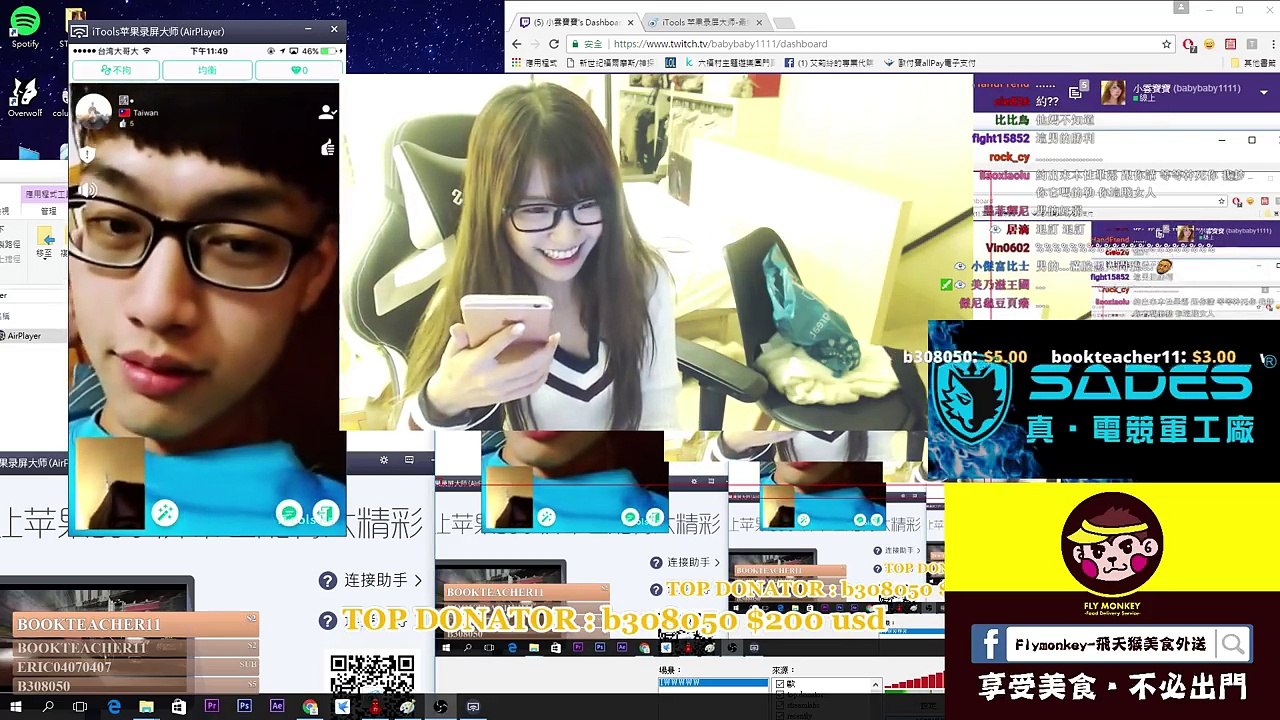The height and width of the screenshot is (720, 1280).
Task: Open Adobe After Effects from the taskbar
Action: point(277,707)
